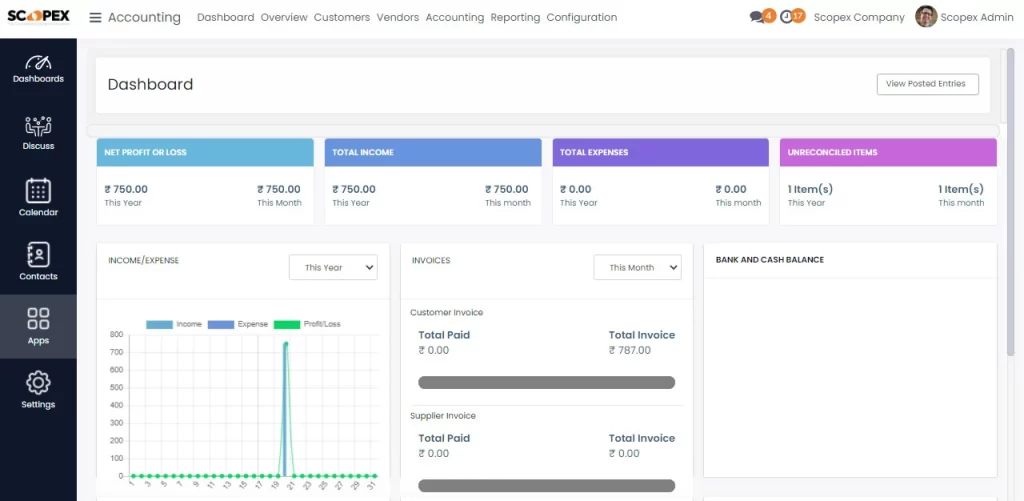Click the Total Expenses card header
Screen dimensions: 1024x501
click(660, 152)
